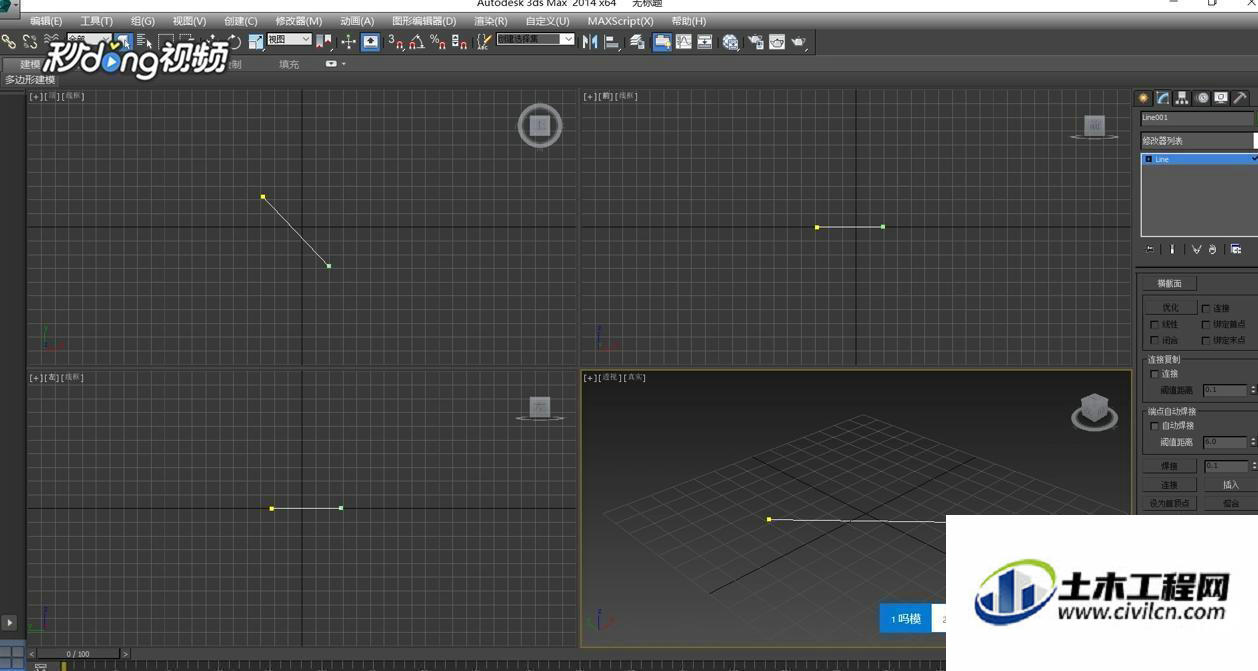The image size is (1258, 671).
Task: Click the 焊接 button
Action: [x=1169, y=466]
